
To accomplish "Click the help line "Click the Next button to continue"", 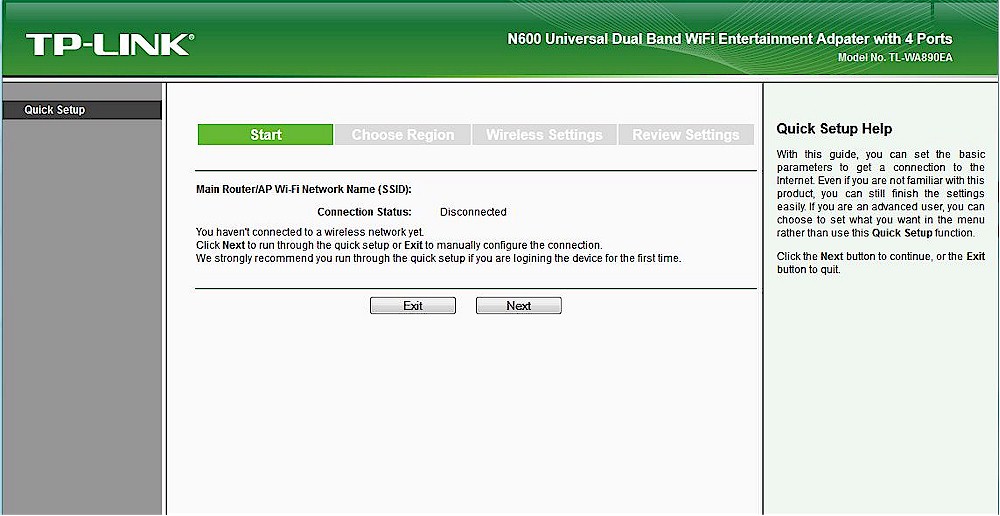I will pos(881,263).
